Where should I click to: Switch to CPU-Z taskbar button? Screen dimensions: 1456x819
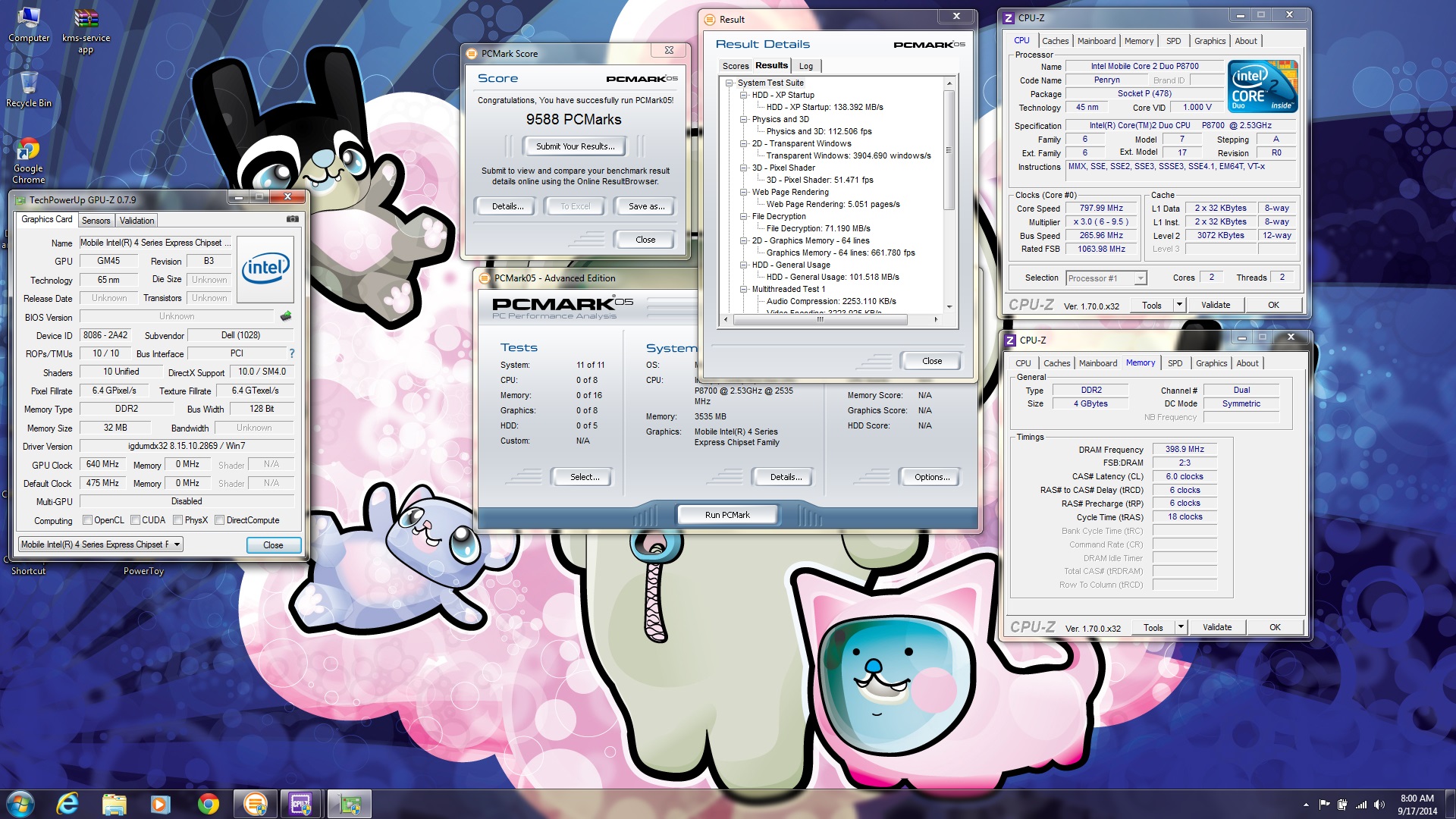301,804
